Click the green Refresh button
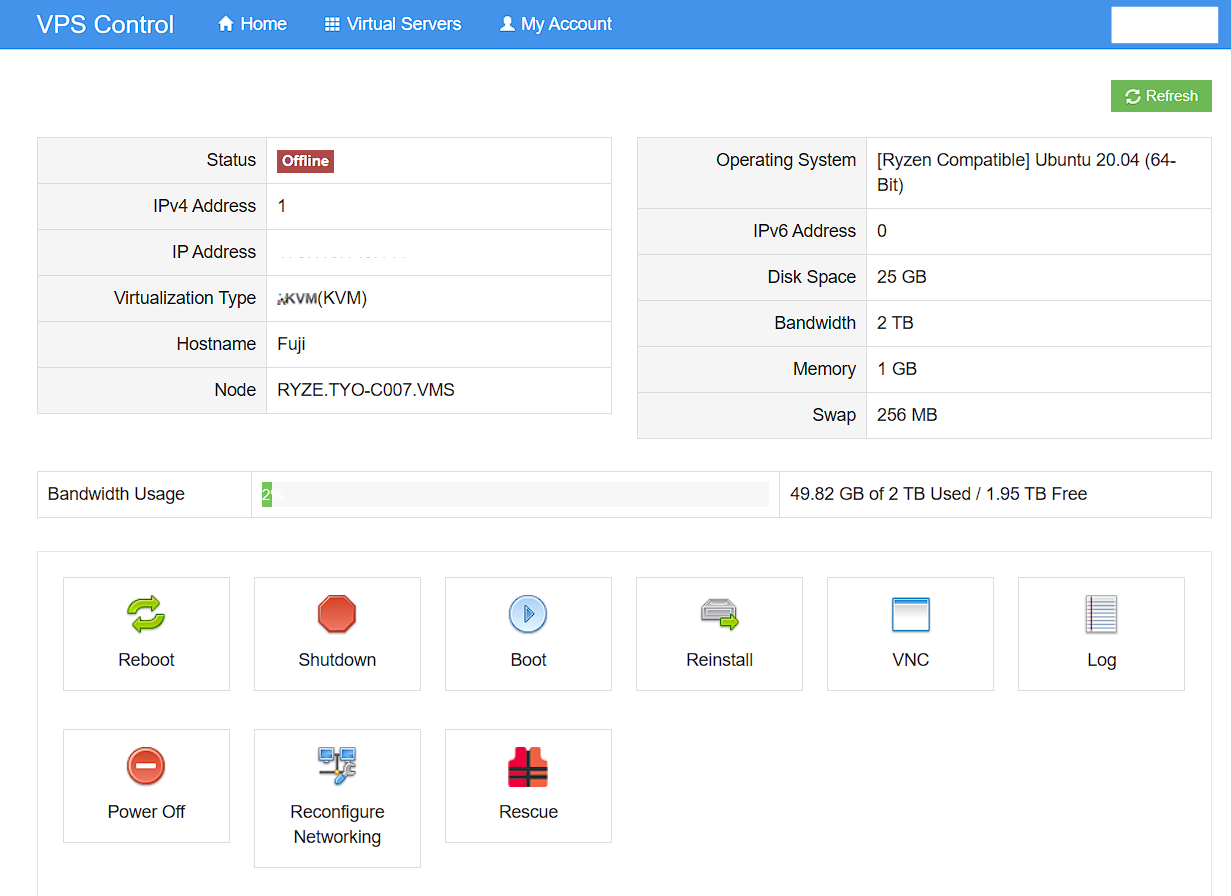This screenshot has height=896, width=1231. [1161, 96]
